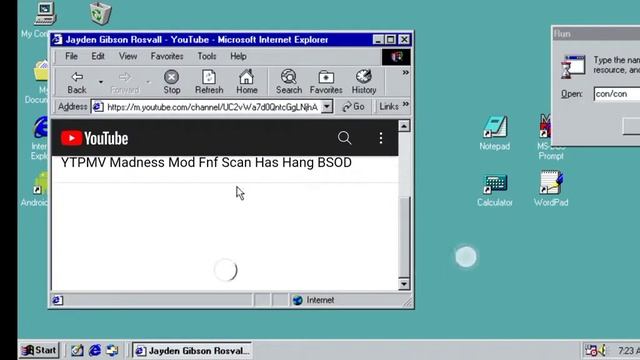Select the Calculator desktop shortcut
The image size is (640, 360).
click(494, 190)
